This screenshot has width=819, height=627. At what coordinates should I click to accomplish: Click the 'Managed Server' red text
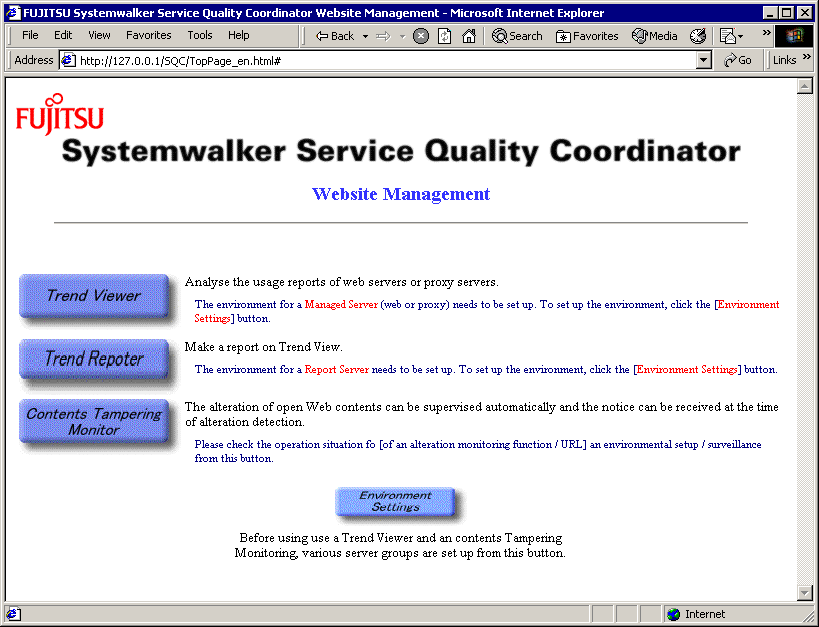[341, 305]
